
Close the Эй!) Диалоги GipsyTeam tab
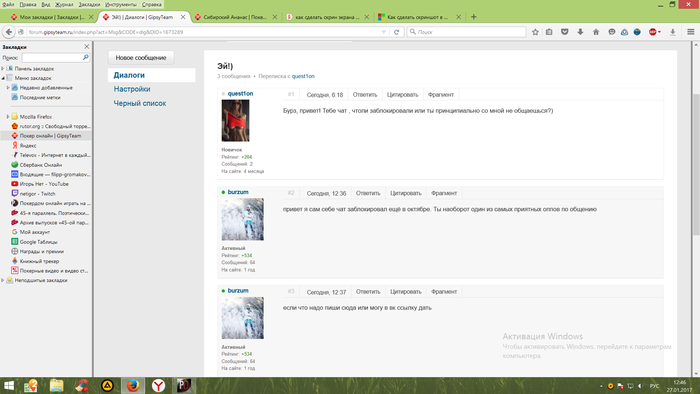tap(183, 17)
